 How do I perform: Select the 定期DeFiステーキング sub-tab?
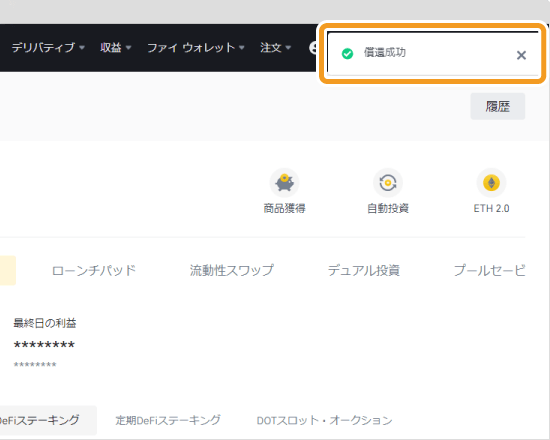(x=168, y=420)
